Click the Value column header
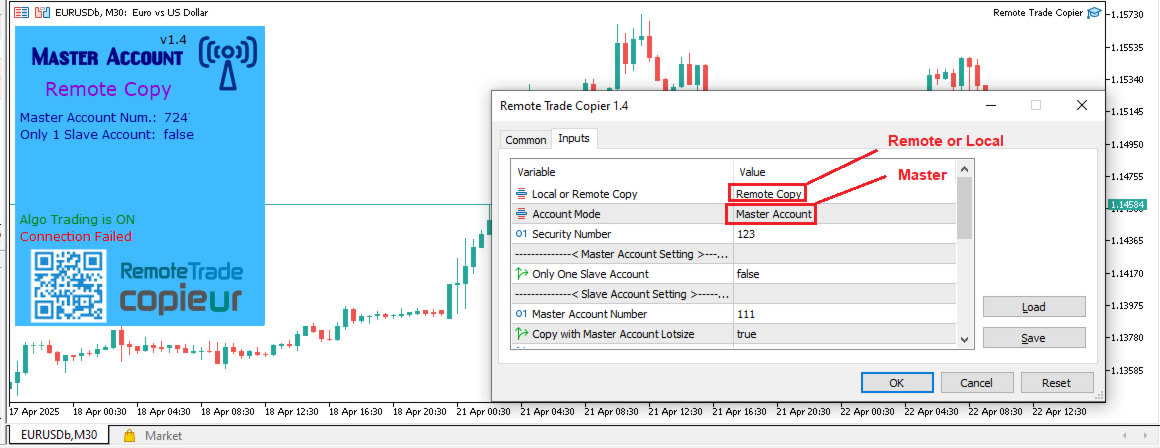This screenshot has width=1160, height=448. (845, 172)
